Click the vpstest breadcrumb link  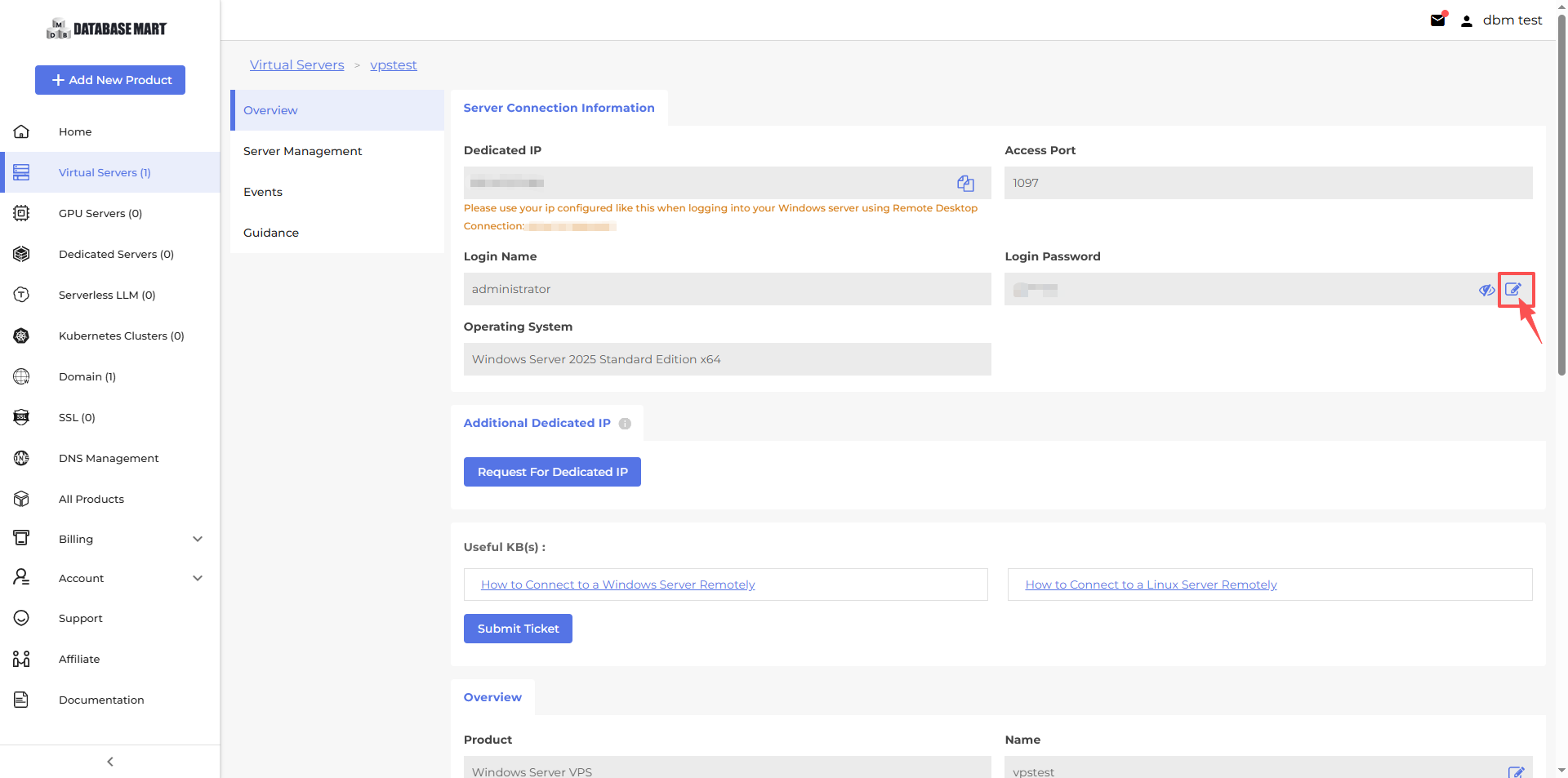[394, 64]
